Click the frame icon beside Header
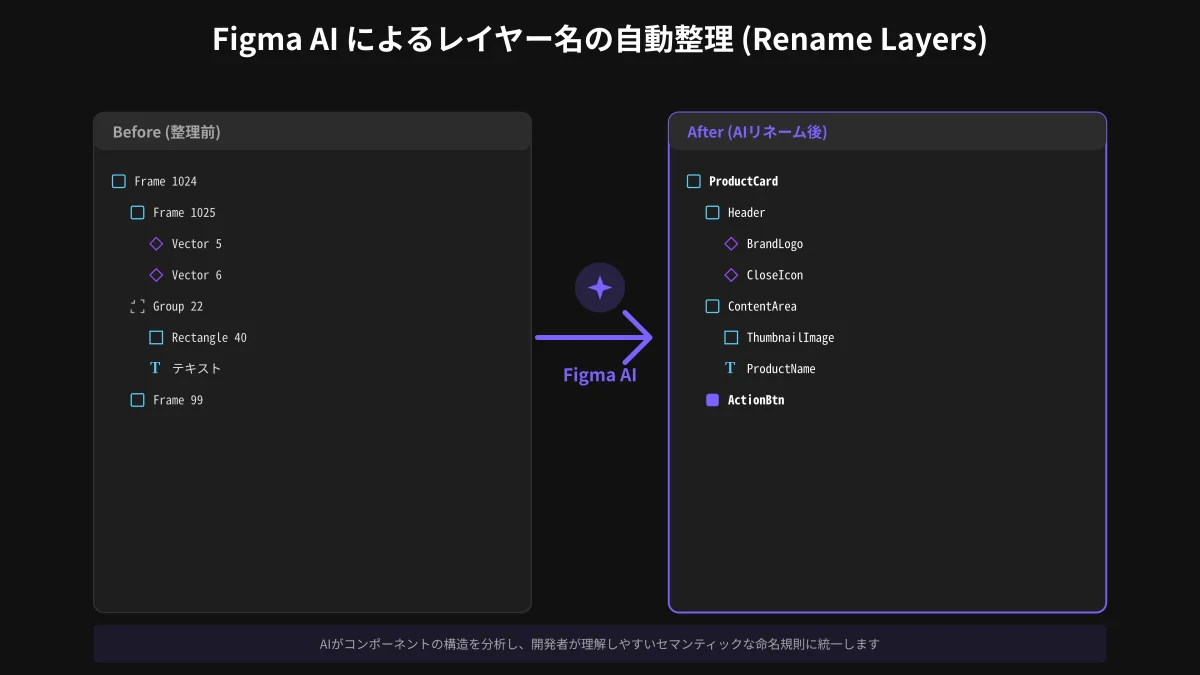 (713, 212)
